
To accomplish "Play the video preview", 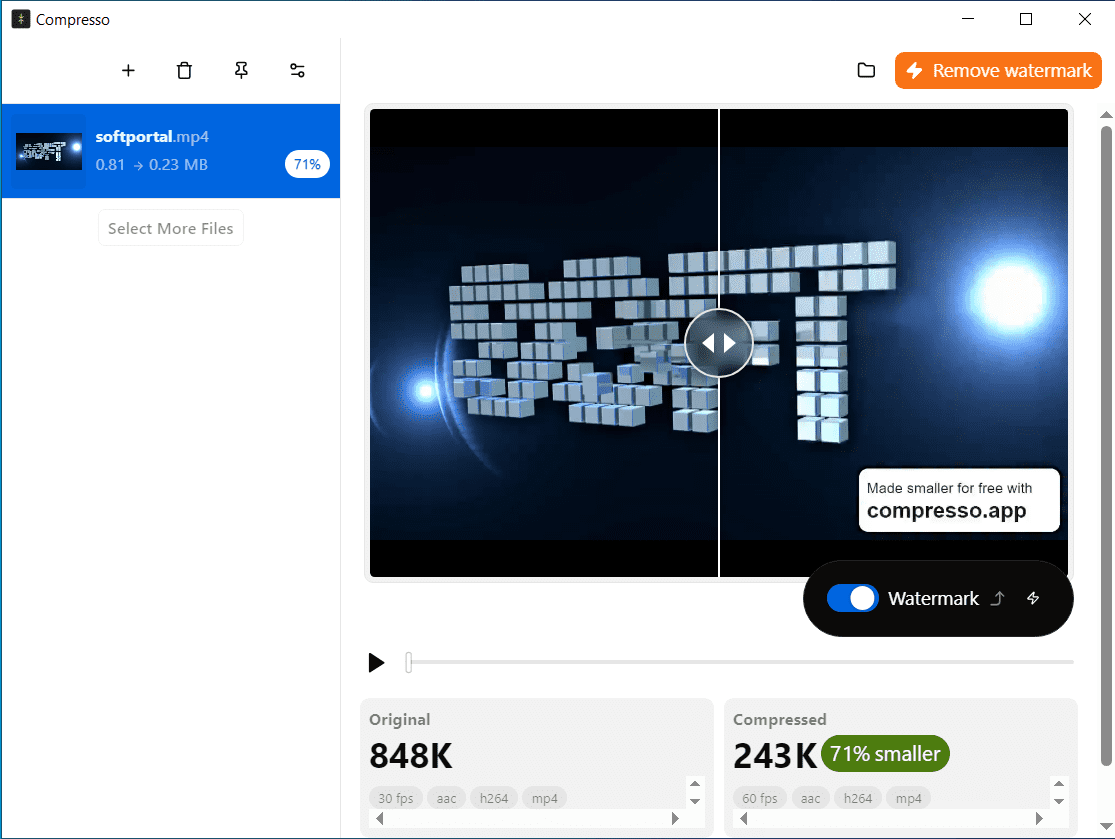I will (x=376, y=663).
